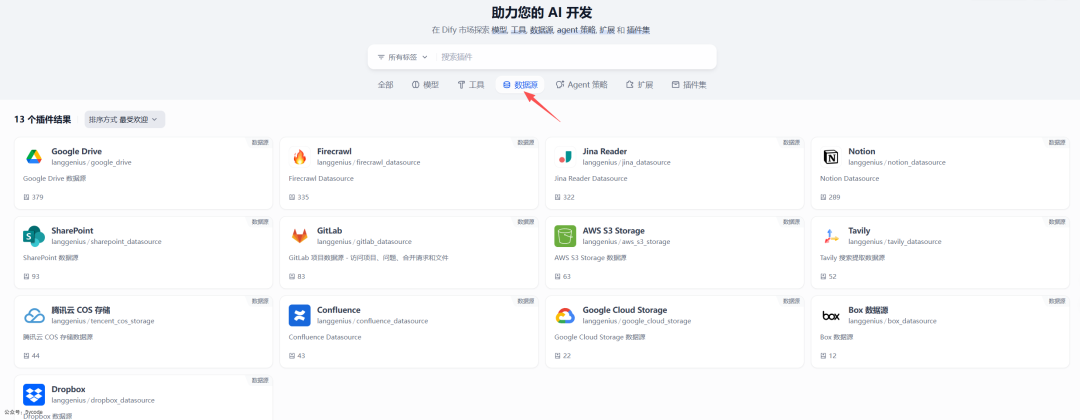Open the Google Cloud Storage plugin title

[625, 310]
